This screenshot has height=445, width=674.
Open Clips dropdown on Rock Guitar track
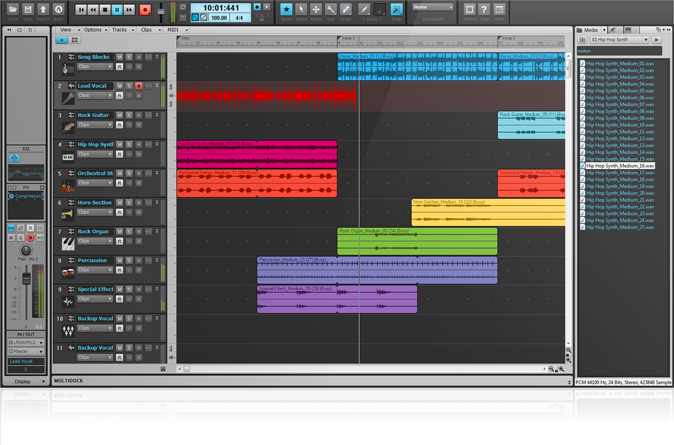coord(95,125)
